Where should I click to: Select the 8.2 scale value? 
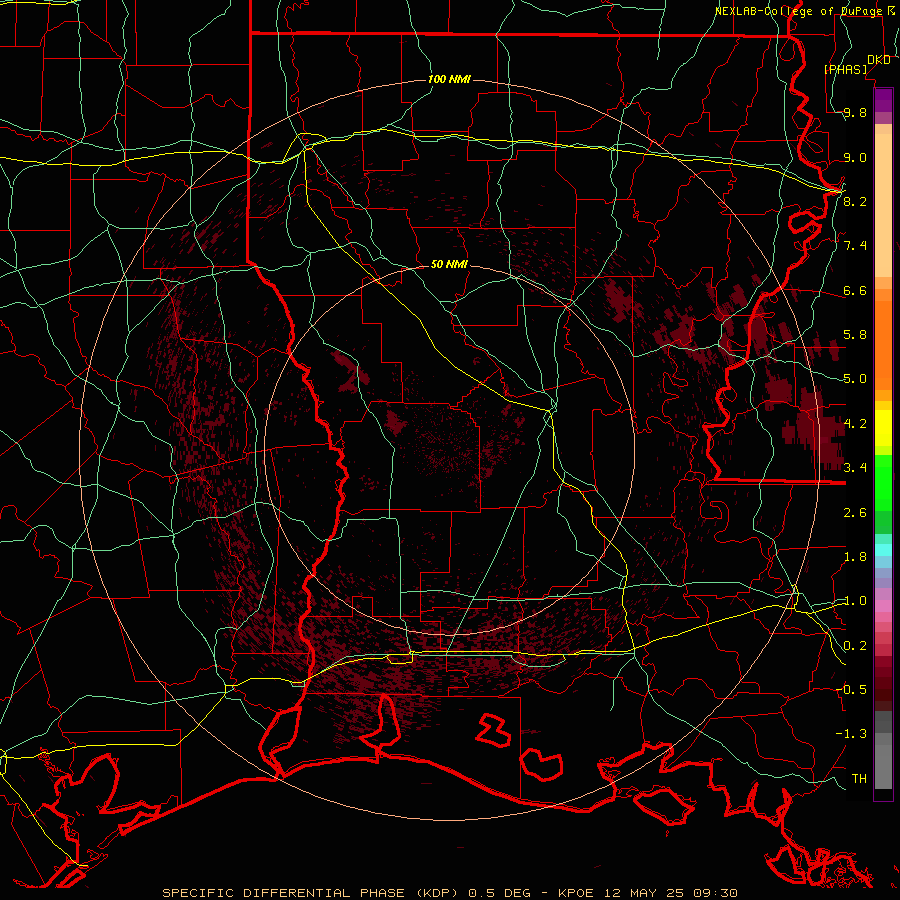tap(855, 201)
